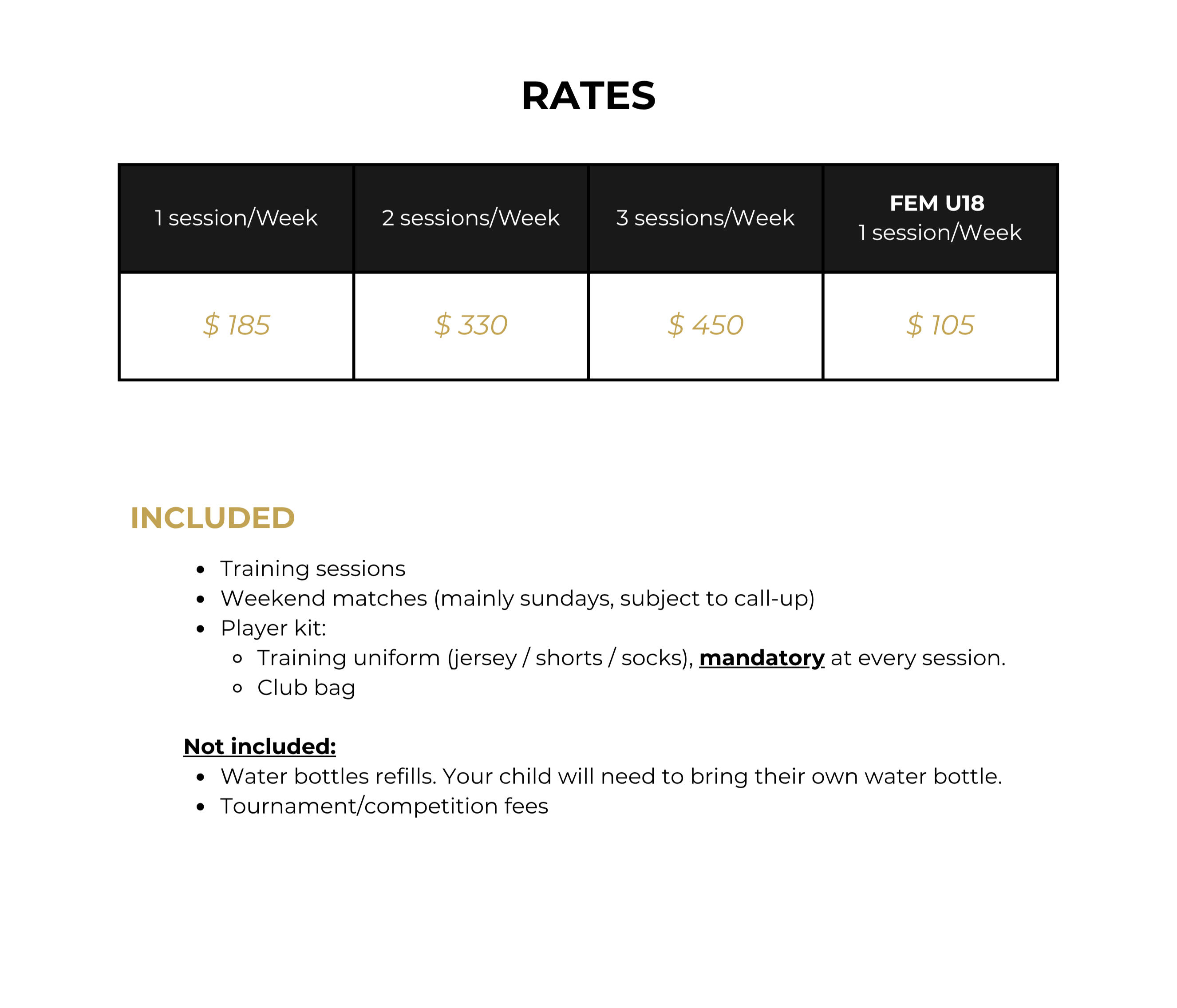This screenshot has width=1177, height=1008.
Task: Click the Player kit: bullet
Action: 273,629
